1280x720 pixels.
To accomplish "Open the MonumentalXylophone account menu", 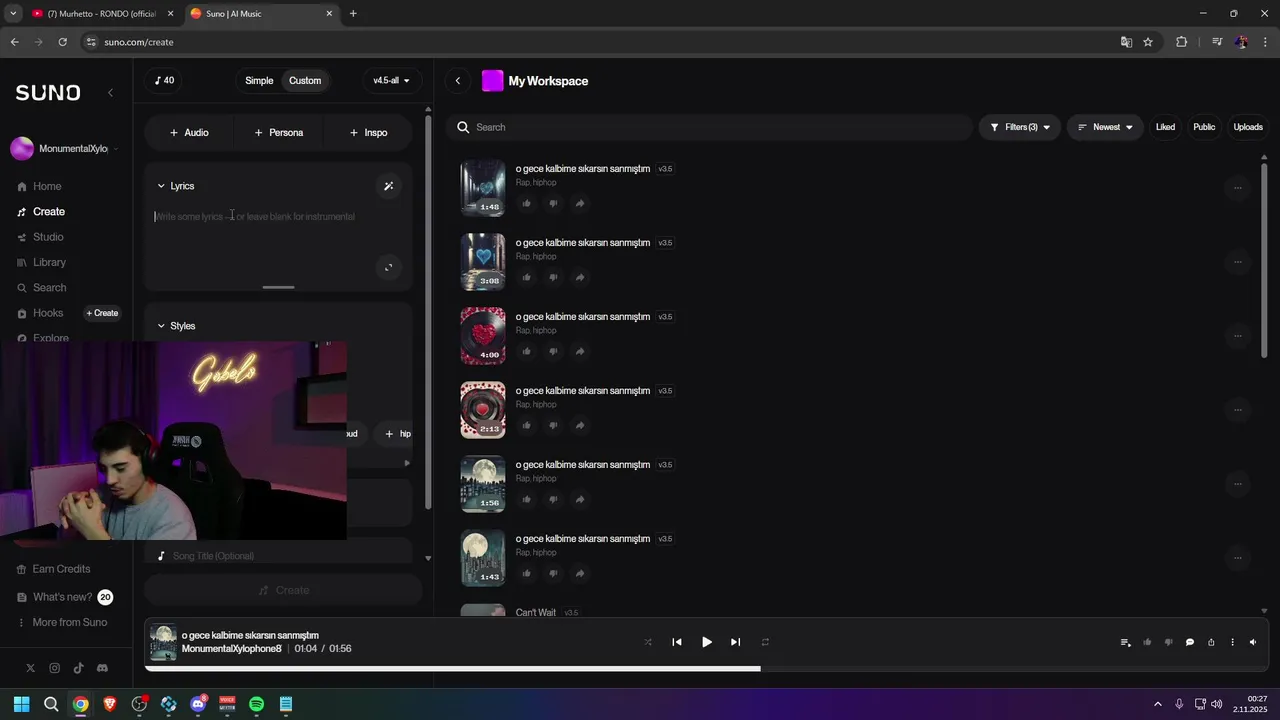I will (65, 149).
